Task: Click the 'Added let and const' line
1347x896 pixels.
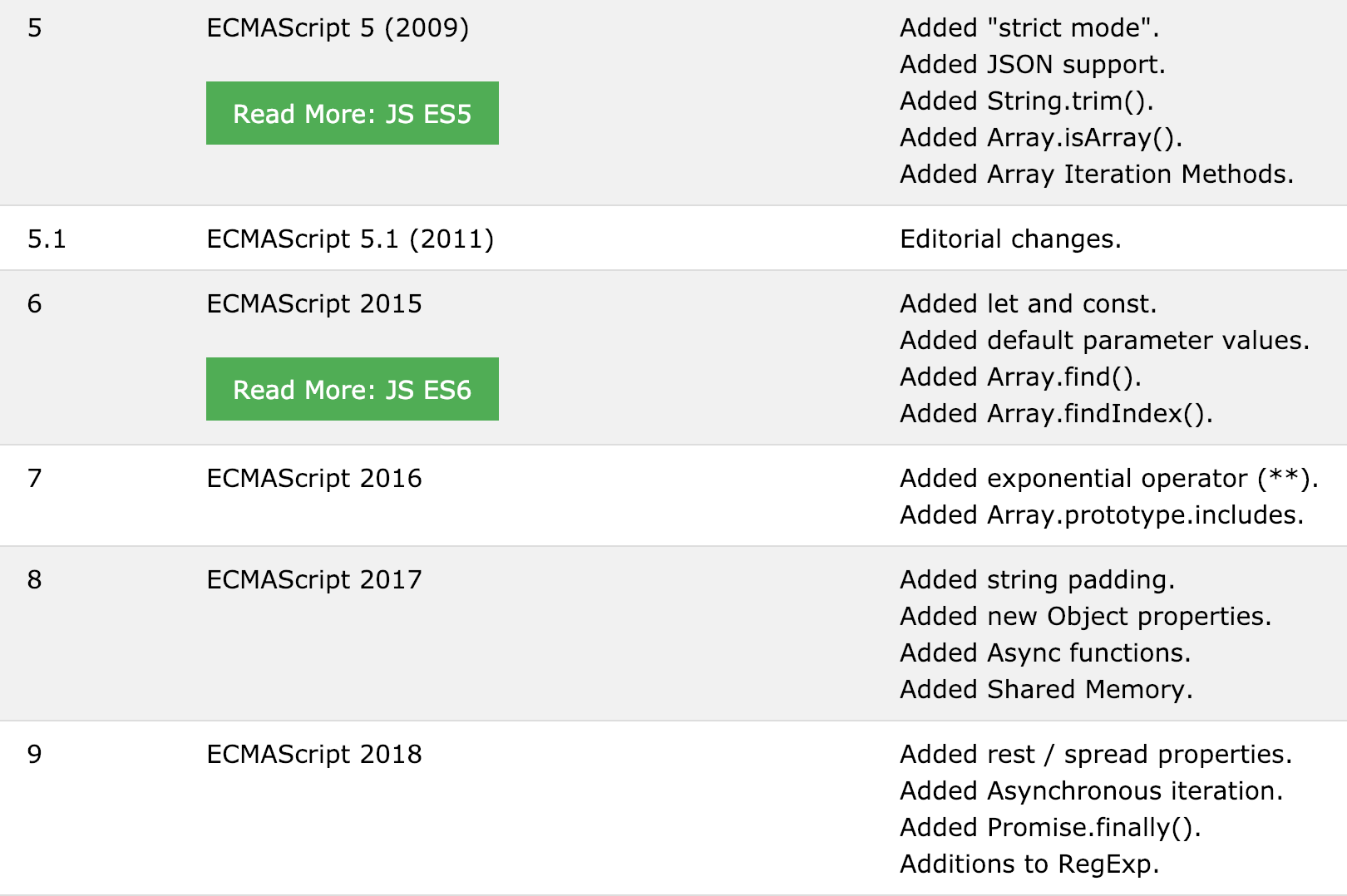Action: [1028, 304]
